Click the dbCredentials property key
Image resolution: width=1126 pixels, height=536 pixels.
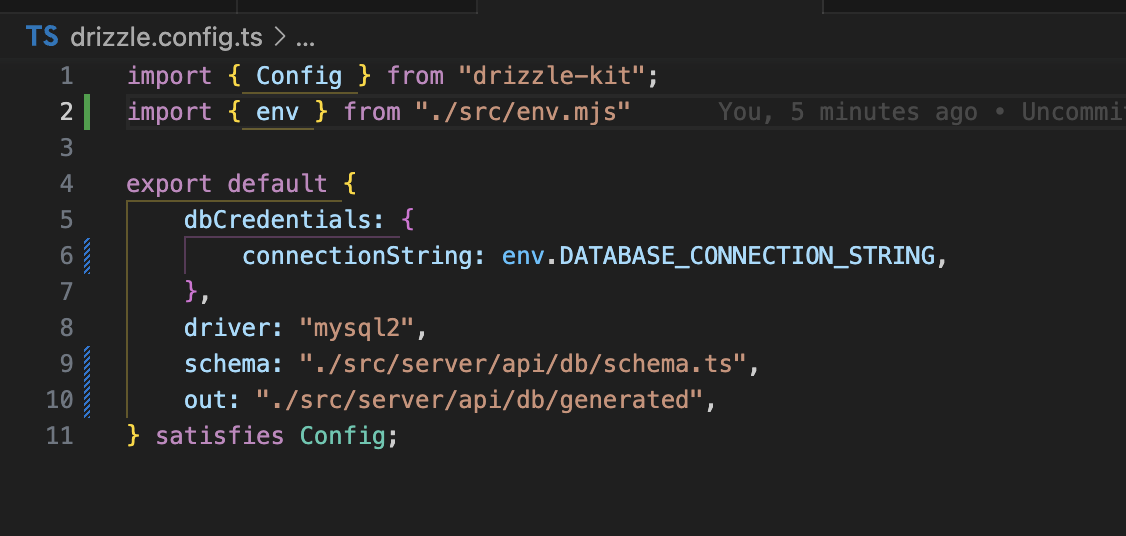(x=277, y=220)
